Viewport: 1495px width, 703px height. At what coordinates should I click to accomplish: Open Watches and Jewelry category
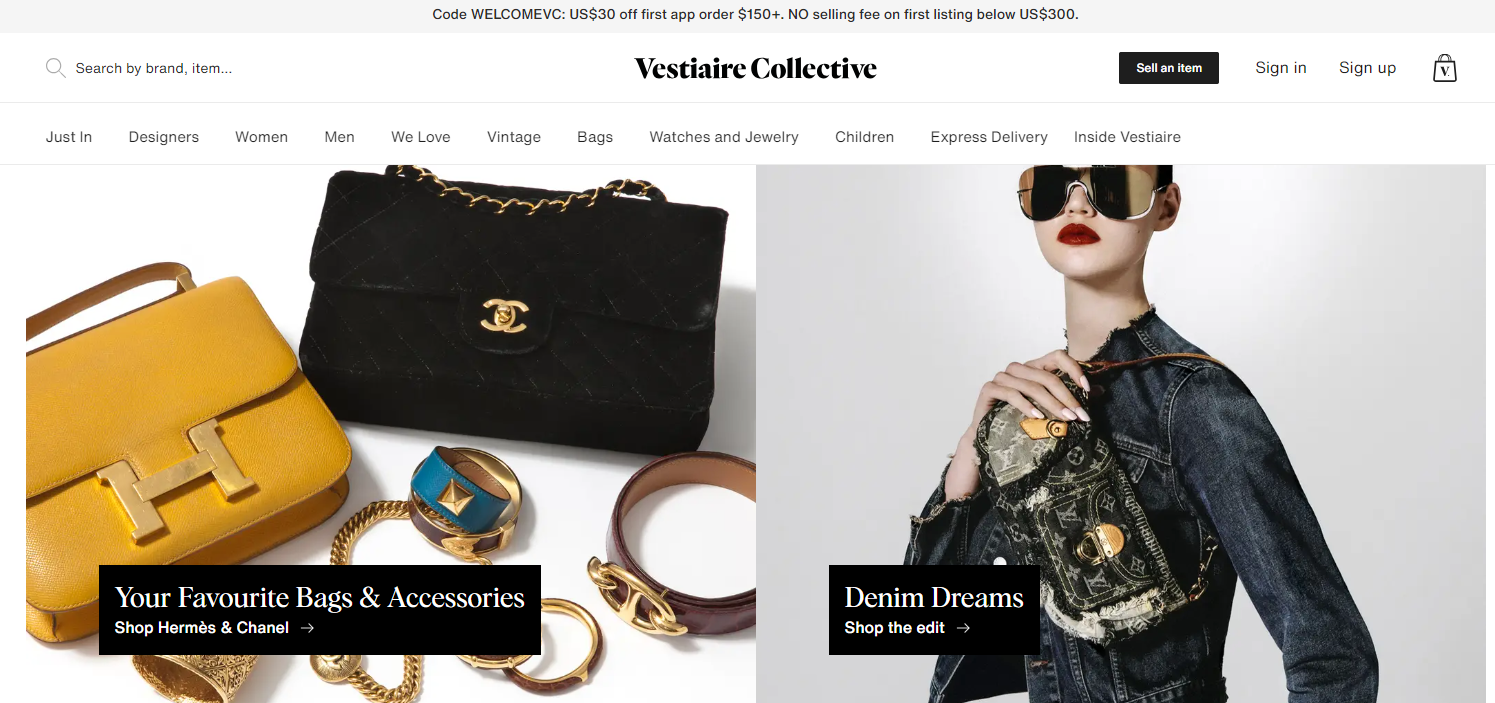724,137
